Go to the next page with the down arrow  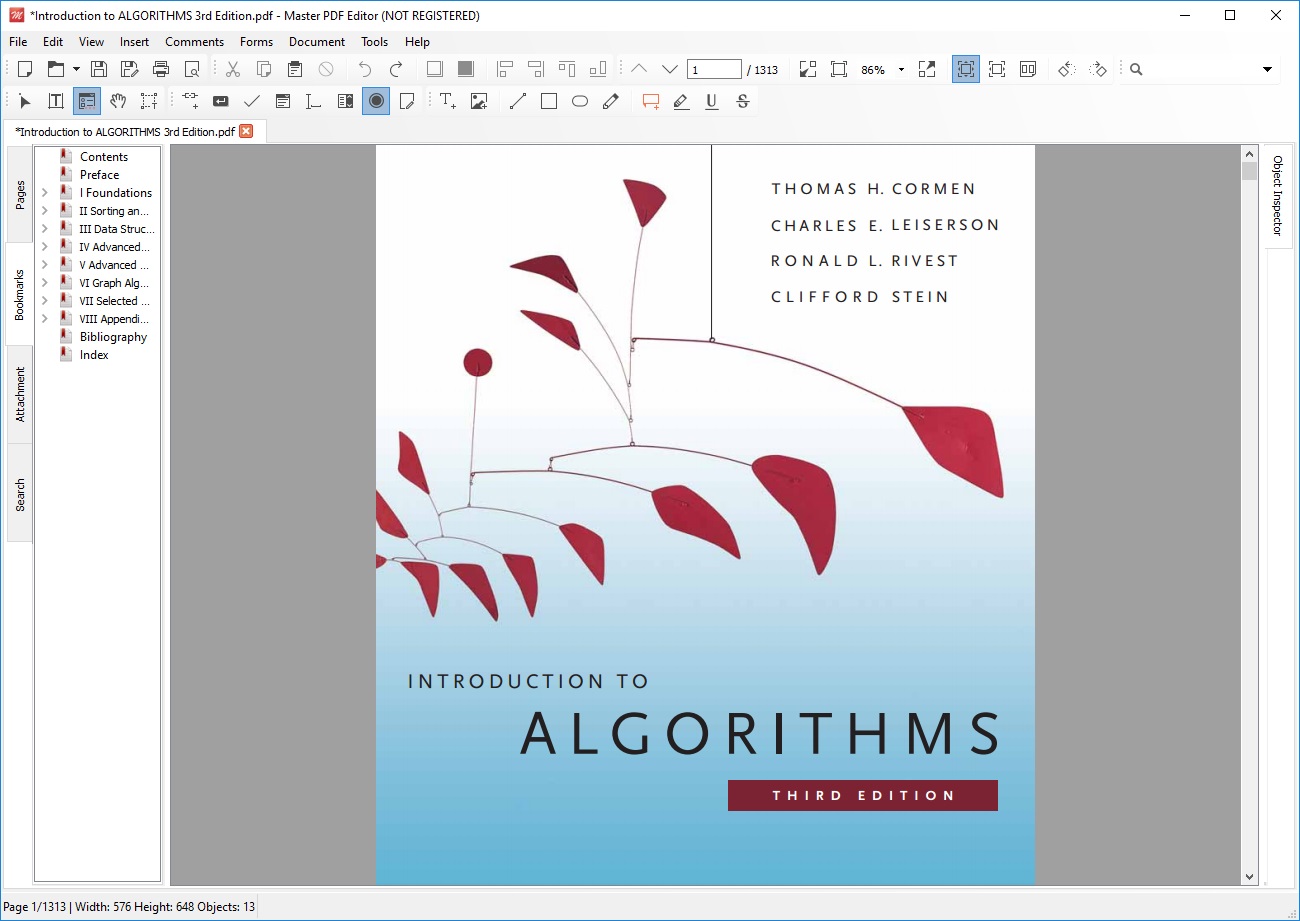(670, 69)
